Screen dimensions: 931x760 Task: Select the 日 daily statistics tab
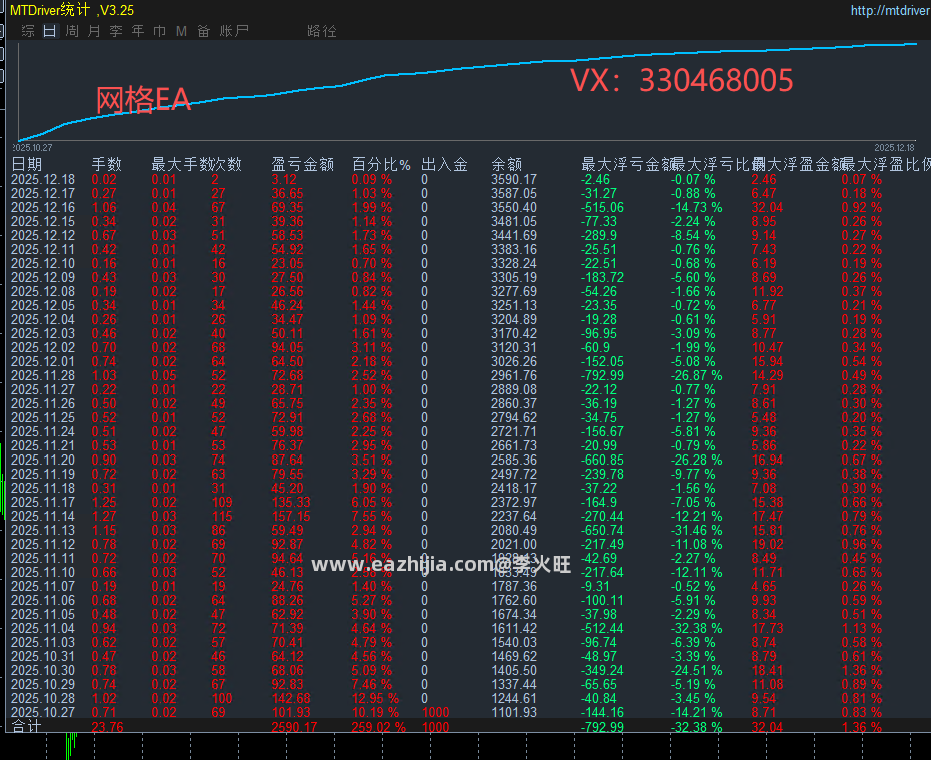pyautogui.click(x=50, y=31)
